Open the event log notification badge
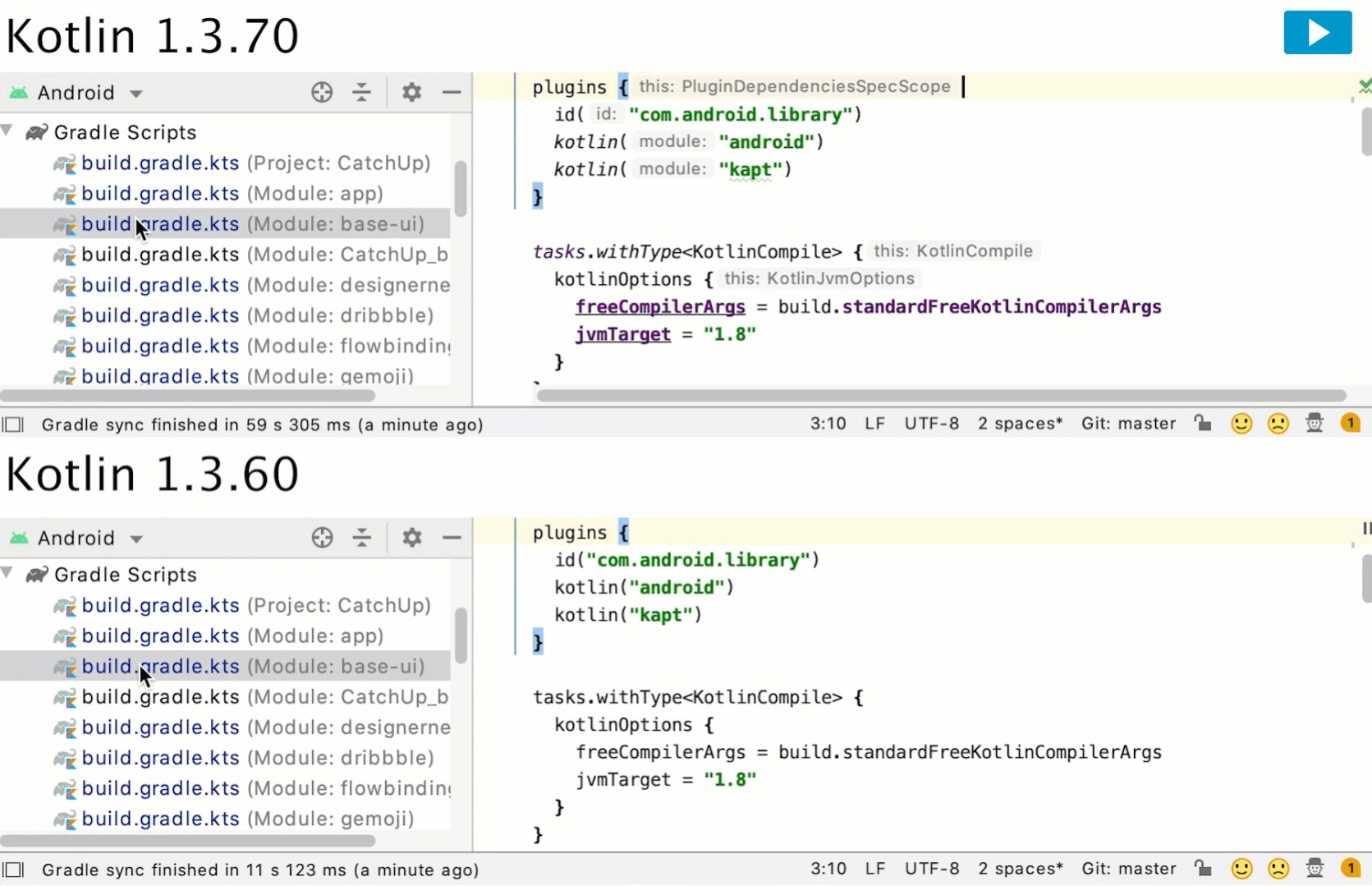Screen dimensions: 1372x886 pos(1351,423)
